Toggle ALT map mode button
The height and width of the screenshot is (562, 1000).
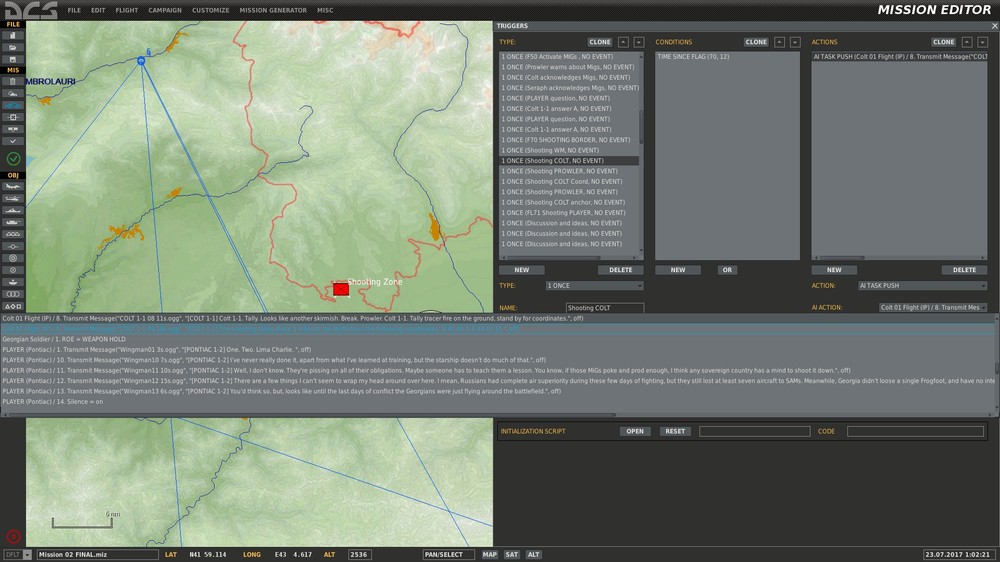(534, 554)
